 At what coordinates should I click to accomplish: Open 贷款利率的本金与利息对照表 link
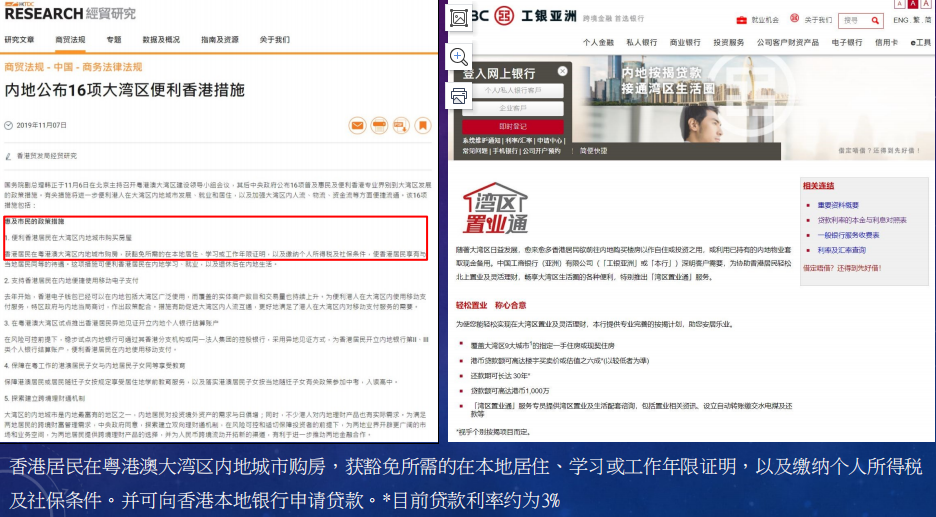[862, 220]
